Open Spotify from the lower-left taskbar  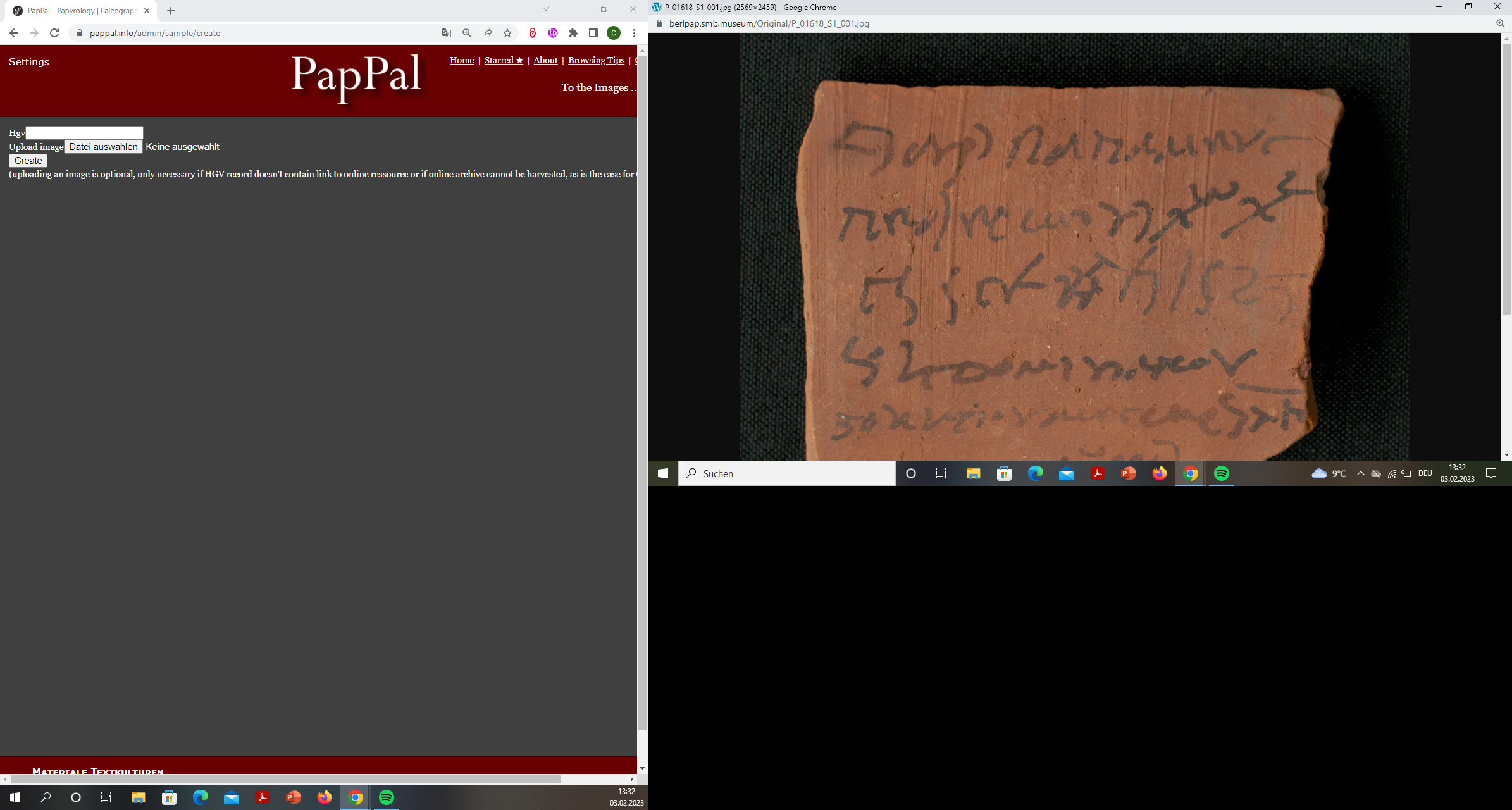(x=387, y=797)
